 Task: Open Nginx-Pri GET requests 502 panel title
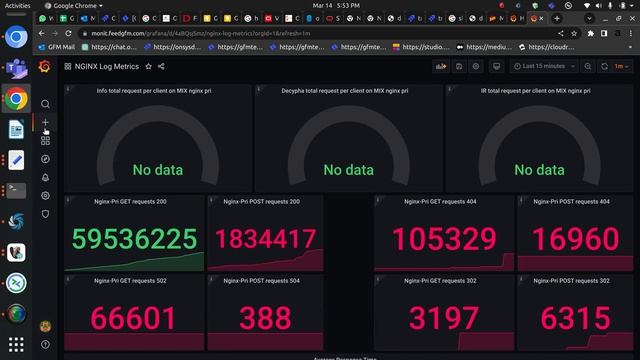130,280
